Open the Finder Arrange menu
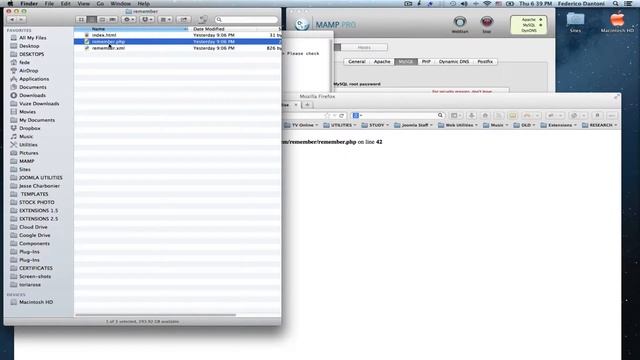The width and height of the screenshot is (640, 360). coord(165,20)
